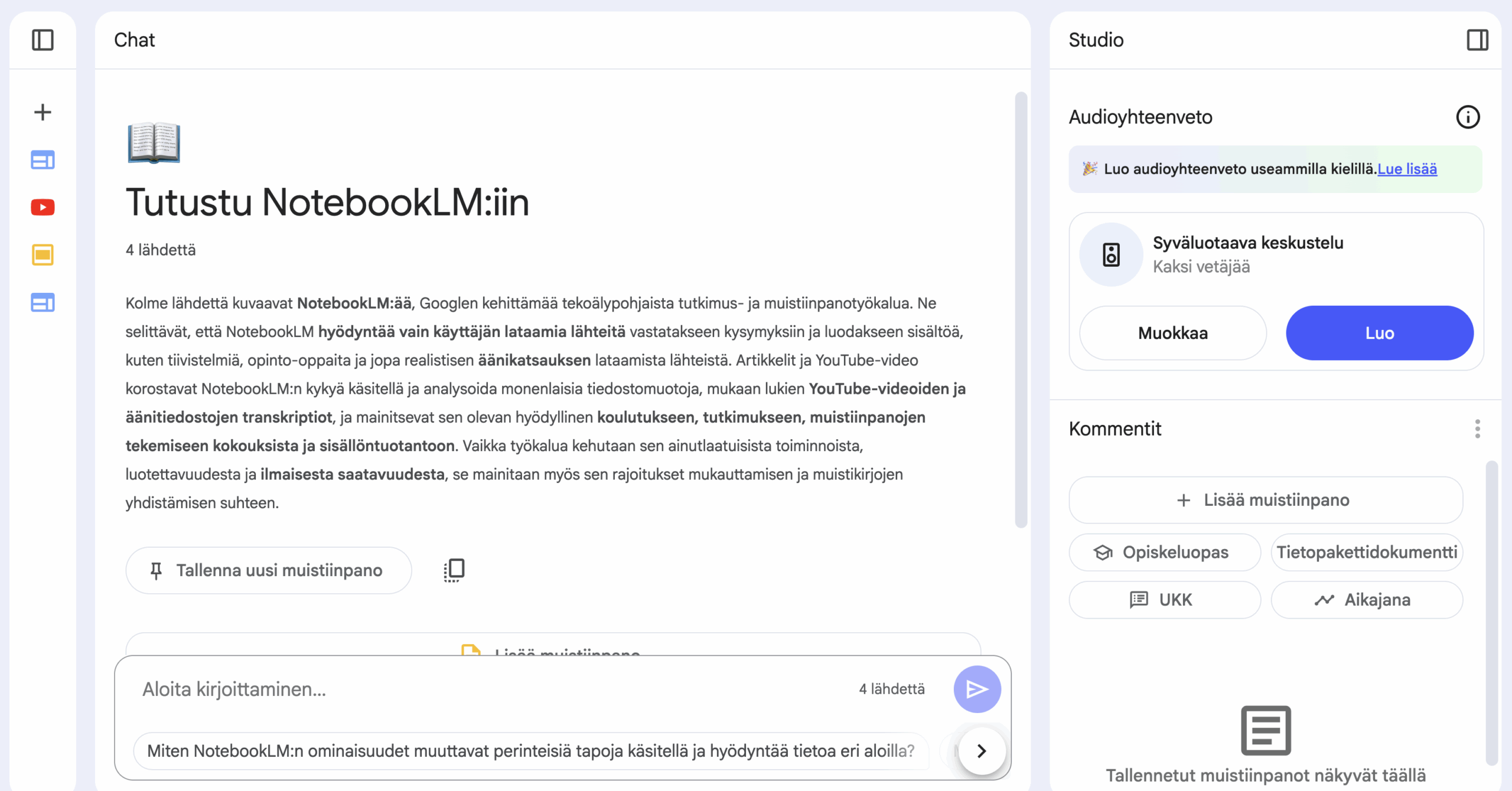Create an Aikajana timeline note
Screen dimensions: 1512x791
click(1366, 600)
